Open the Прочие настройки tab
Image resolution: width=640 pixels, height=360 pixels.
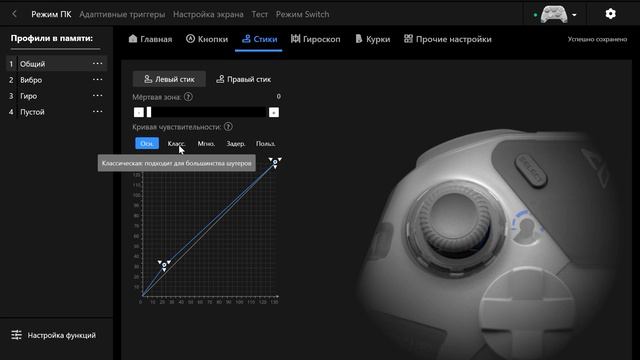(448, 39)
